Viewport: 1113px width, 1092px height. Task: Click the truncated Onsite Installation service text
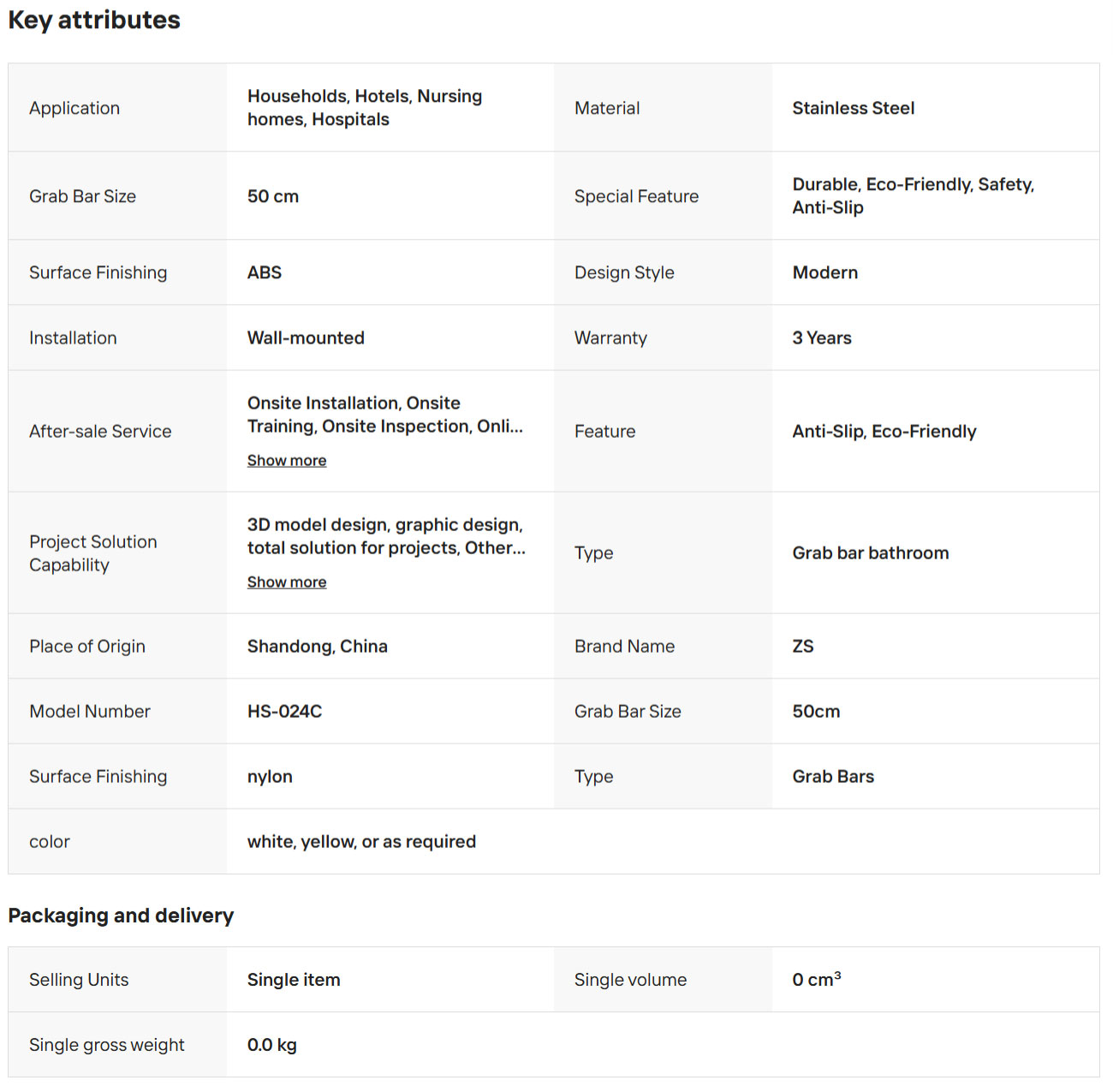point(385,415)
